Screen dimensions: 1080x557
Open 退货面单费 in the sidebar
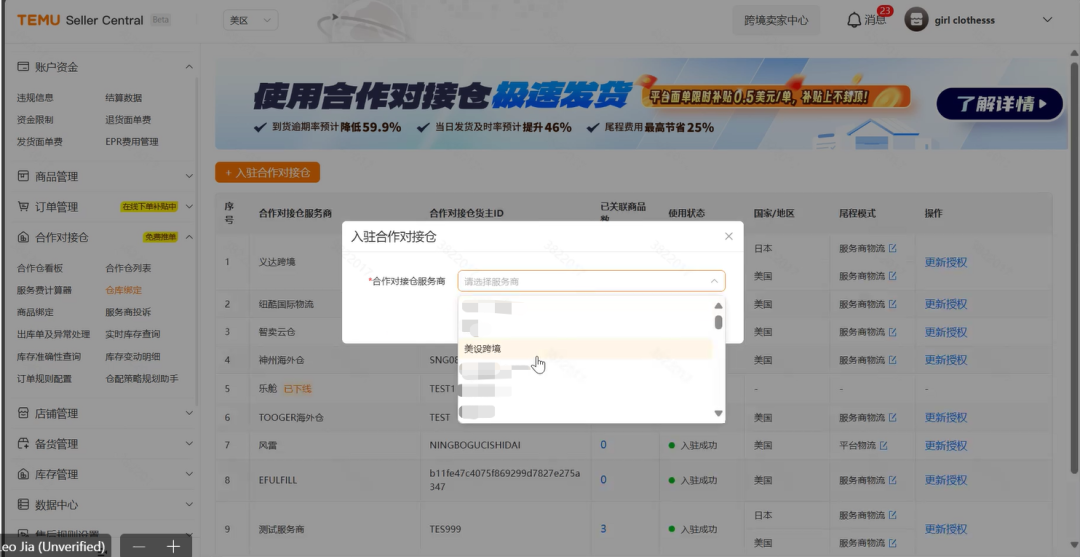128,120
